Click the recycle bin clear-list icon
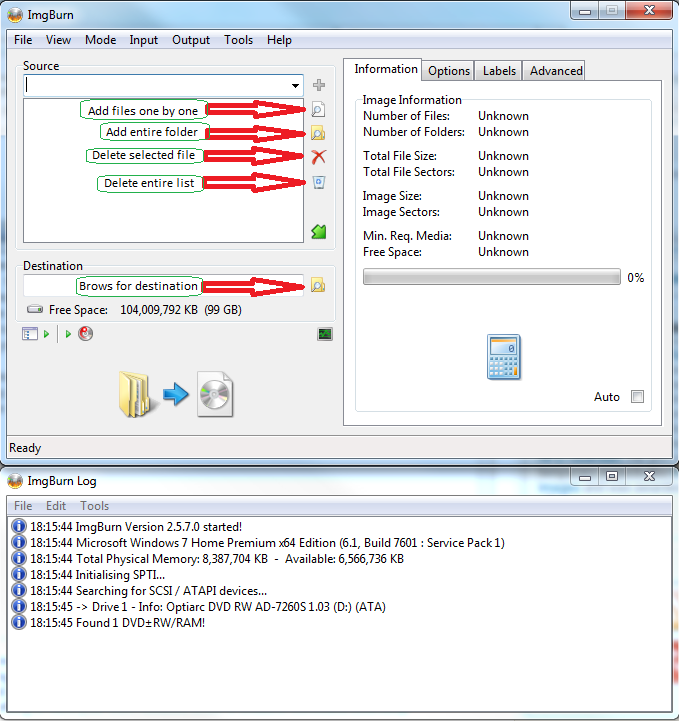This screenshot has height=721, width=679. tap(319, 182)
